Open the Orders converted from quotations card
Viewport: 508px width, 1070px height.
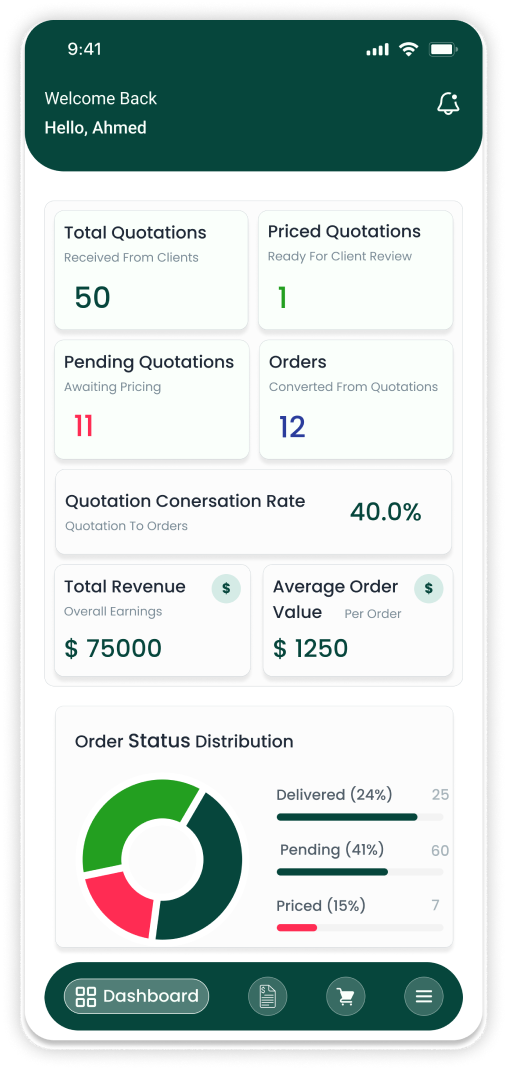pos(356,399)
